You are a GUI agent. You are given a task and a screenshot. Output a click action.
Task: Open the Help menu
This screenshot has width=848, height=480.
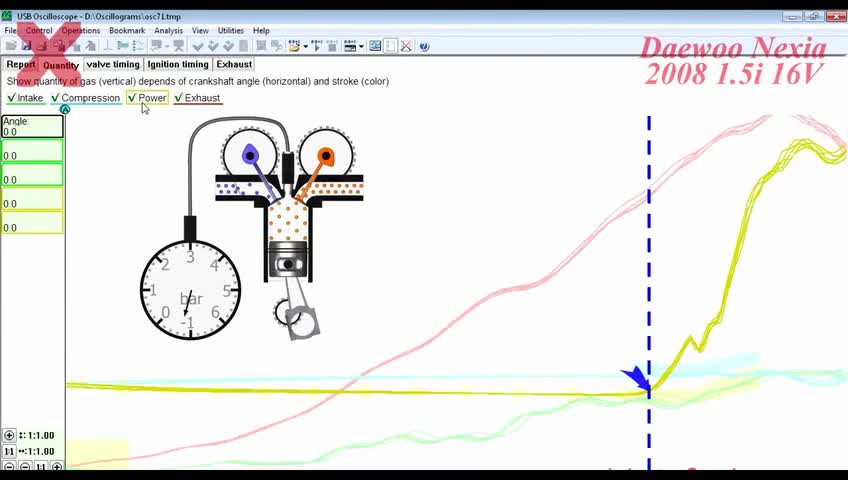(x=261, y=31)
